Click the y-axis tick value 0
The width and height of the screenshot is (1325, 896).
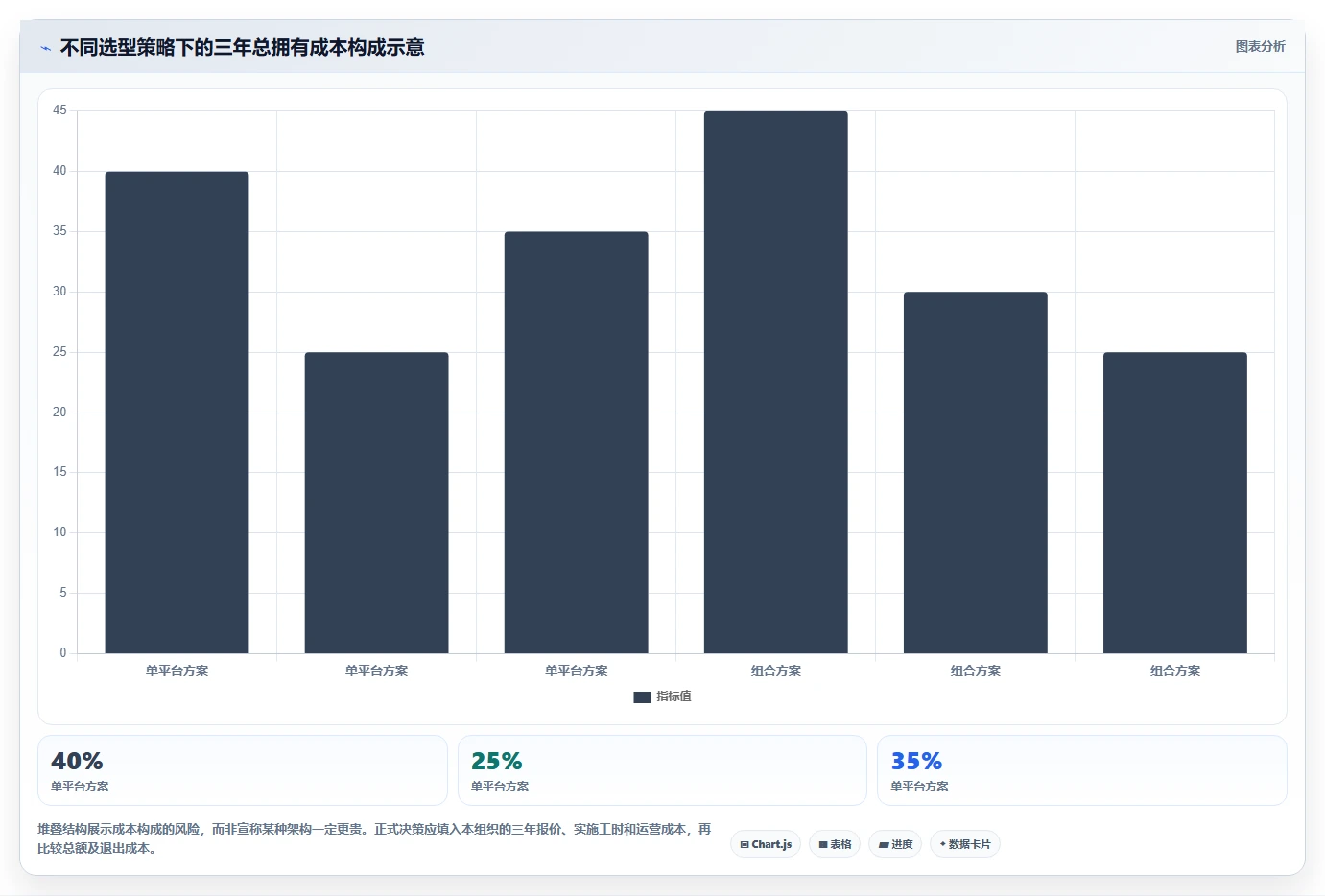63,652
